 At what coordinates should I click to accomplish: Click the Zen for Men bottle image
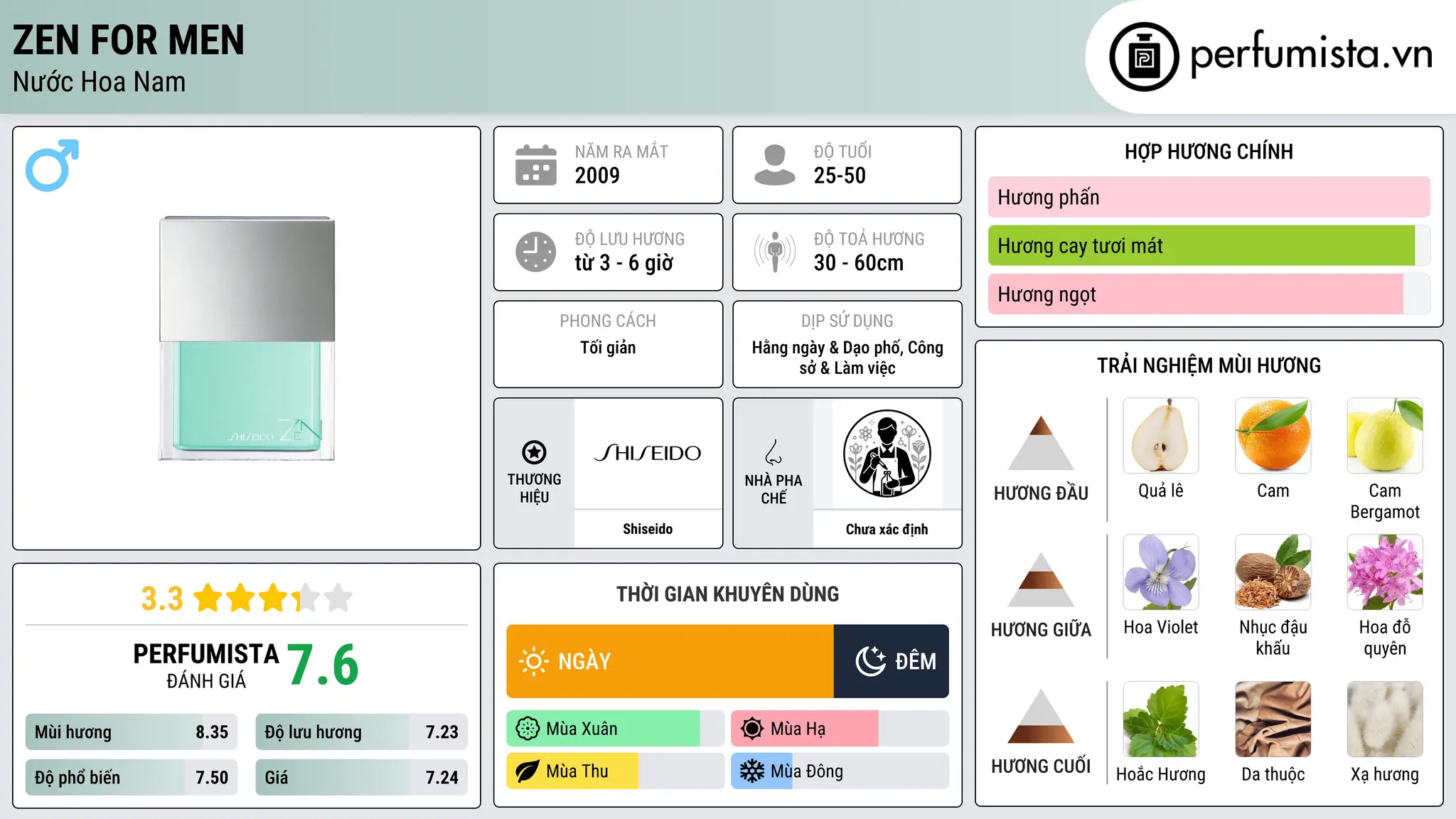click(x=247, y=338)
